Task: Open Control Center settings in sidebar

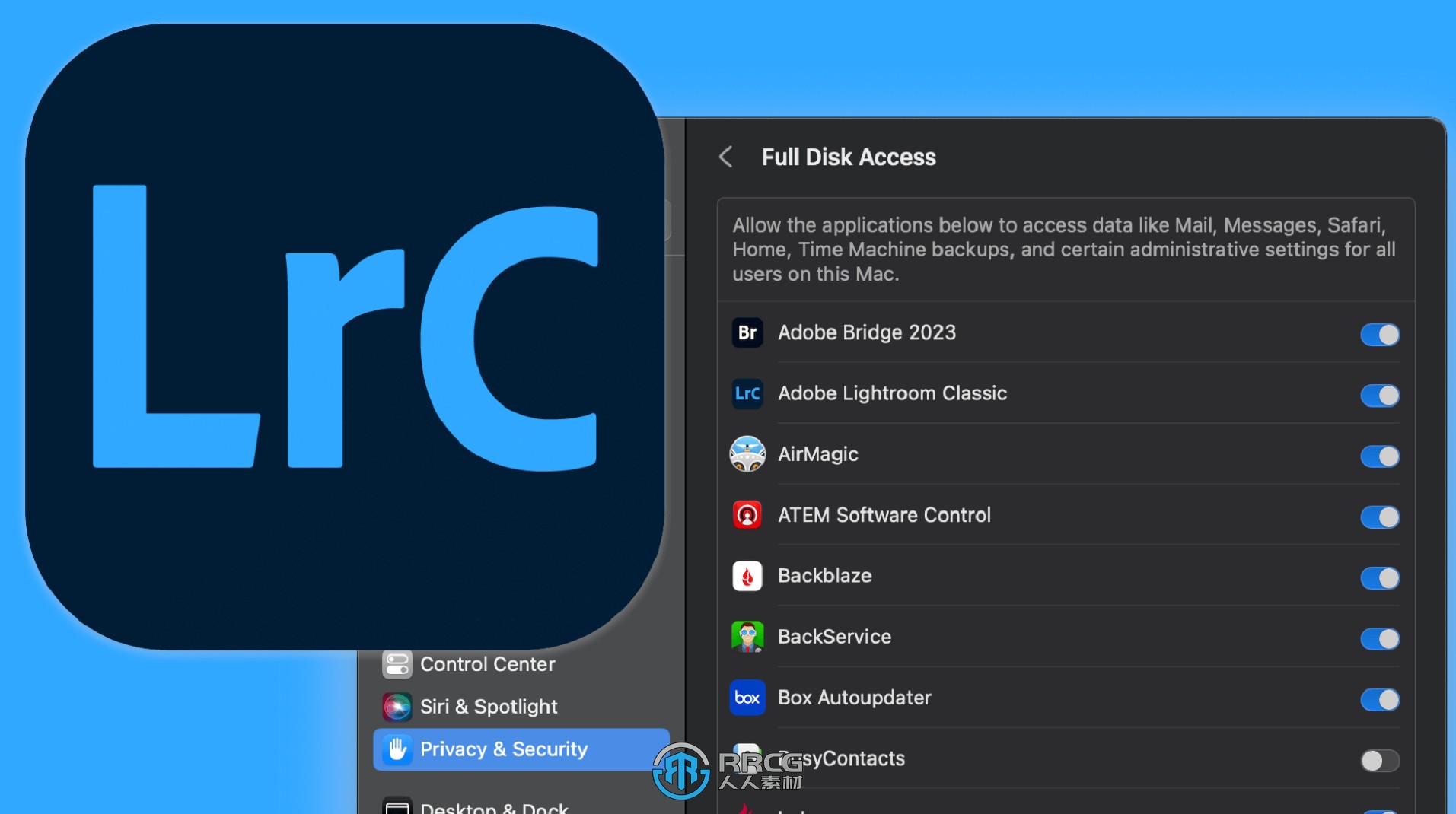Action: pos(487,664)
